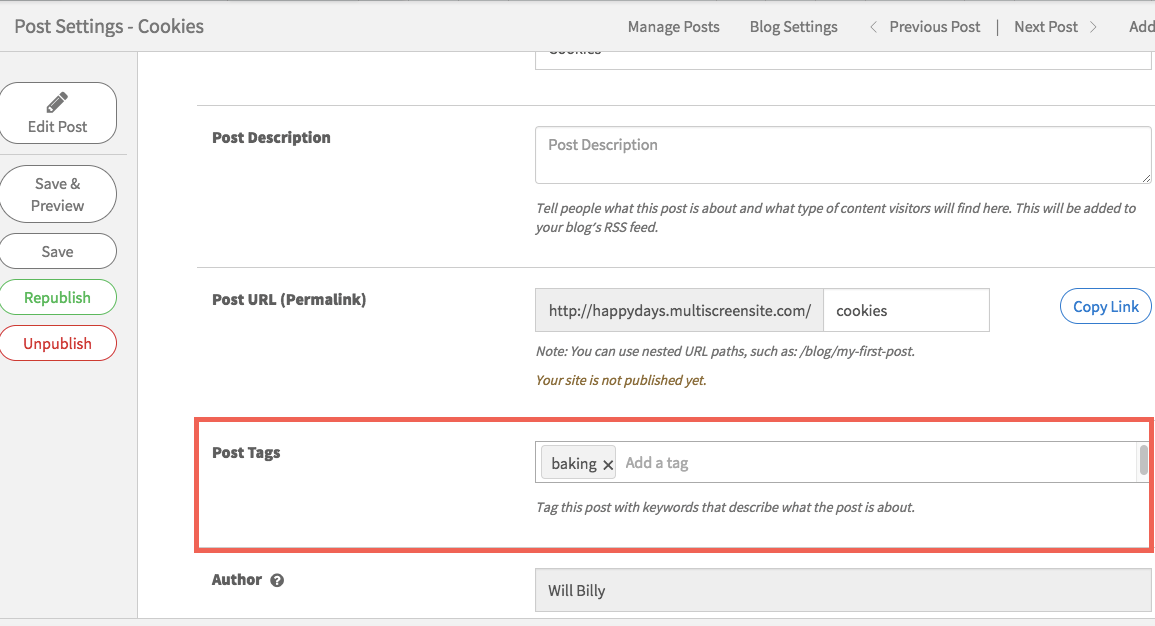Click the Save button in the sidebar
Viewport: 1155px width, 626px height.
coord(58,251)
